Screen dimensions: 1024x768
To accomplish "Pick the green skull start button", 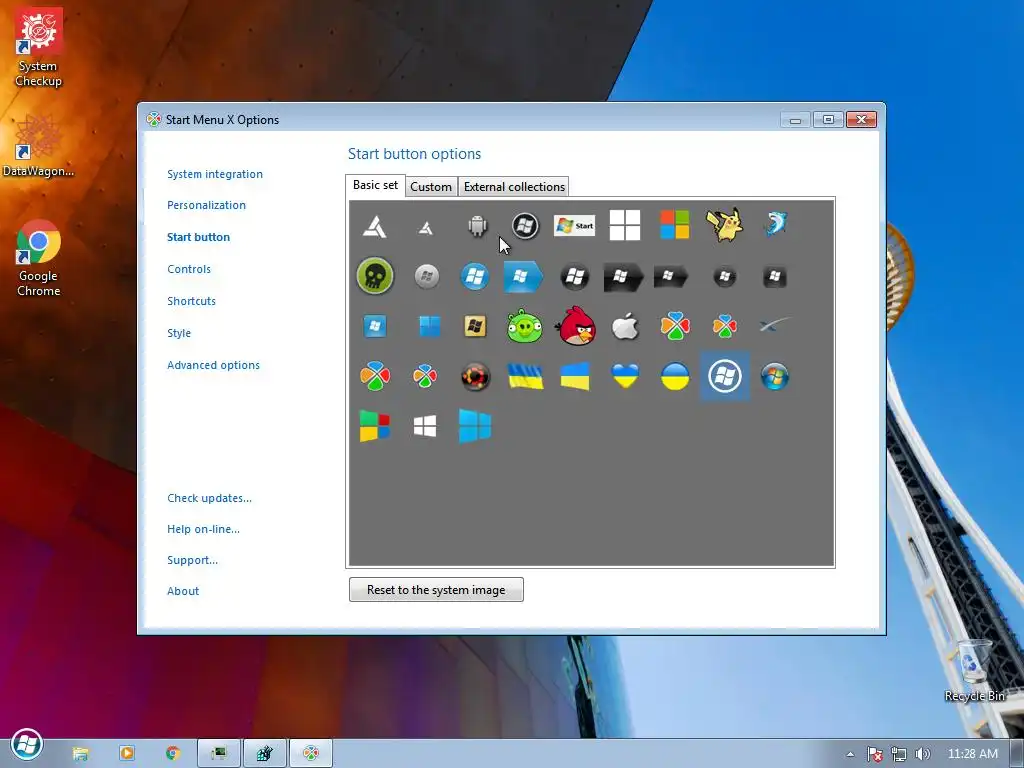I will point(375,276).
